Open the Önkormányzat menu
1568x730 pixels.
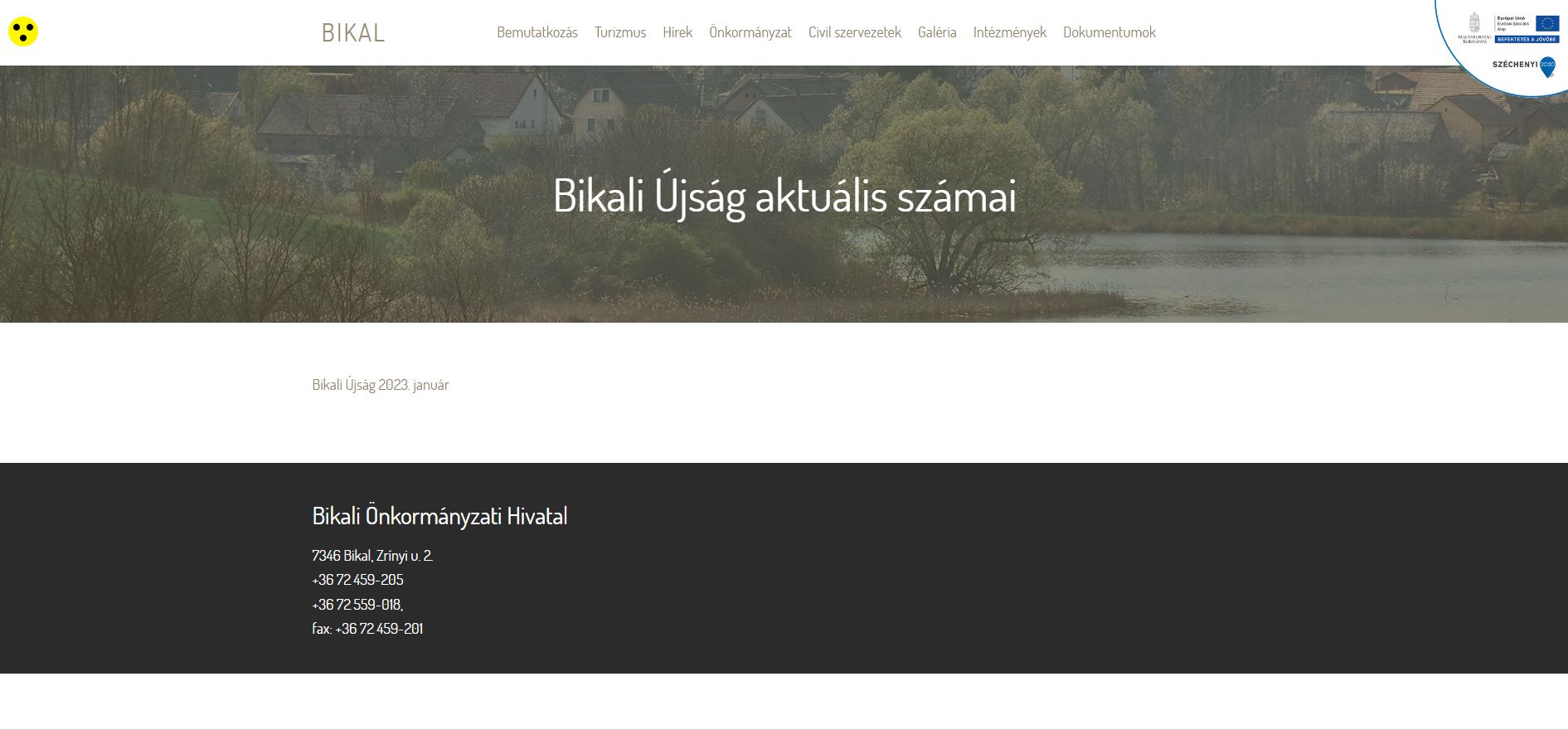[x=750, y=32]
